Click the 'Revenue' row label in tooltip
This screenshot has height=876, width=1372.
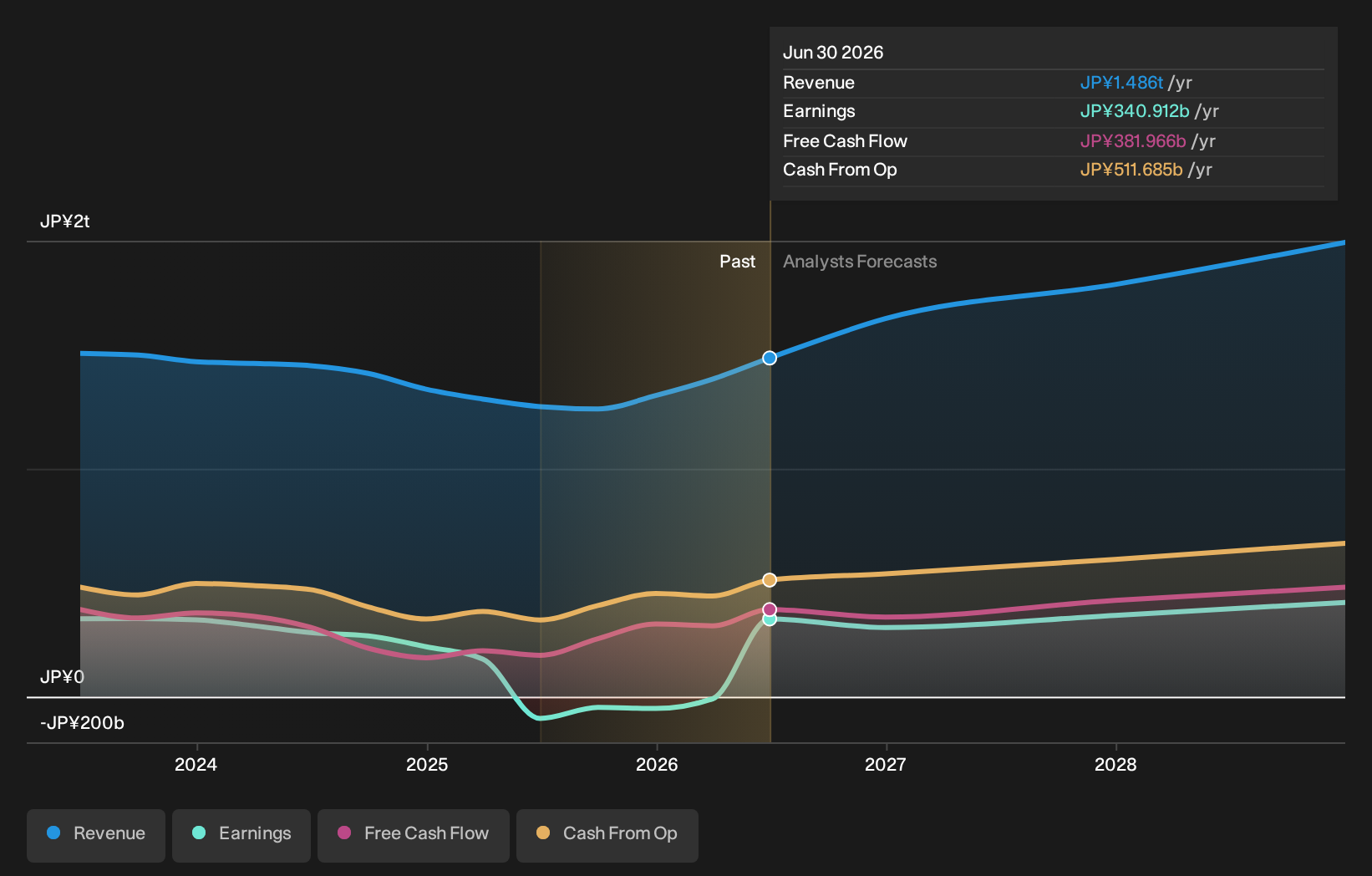819,83
